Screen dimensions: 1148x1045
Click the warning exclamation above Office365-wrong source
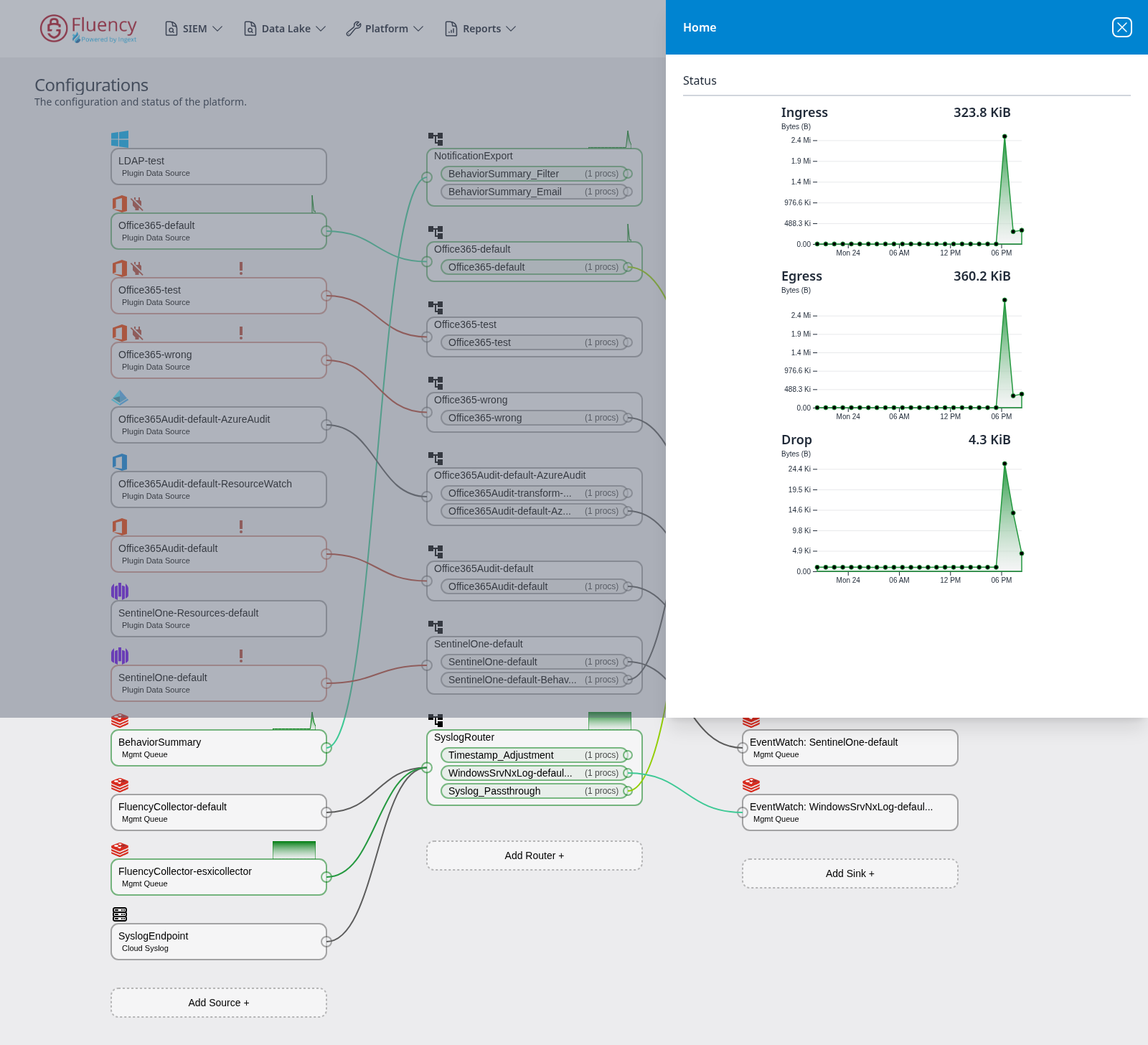(x=241, y=333)
